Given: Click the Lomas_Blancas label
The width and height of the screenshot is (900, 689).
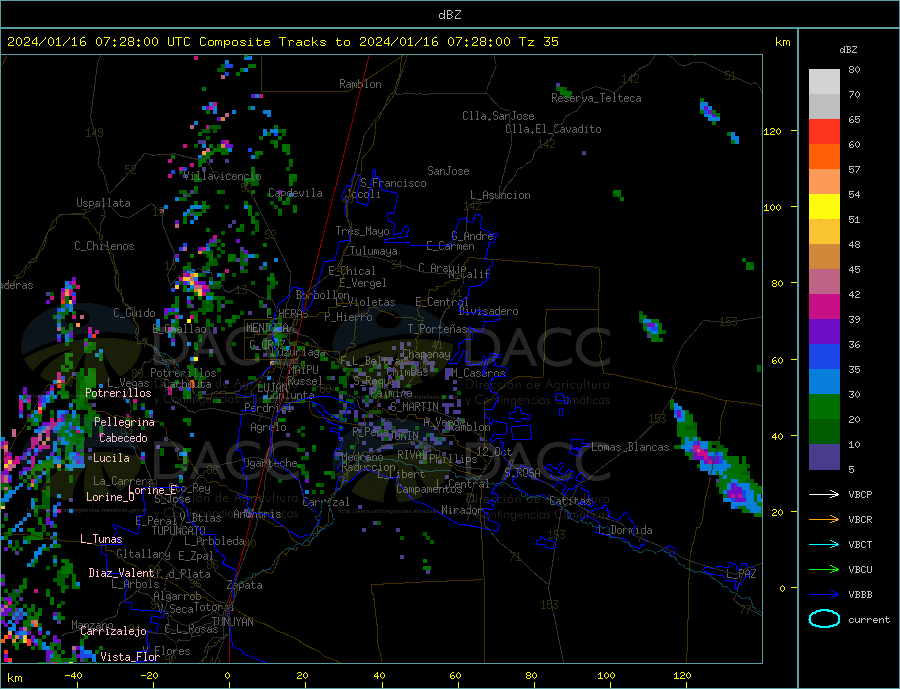Looking at the screenshot, I should coord(630,447).
